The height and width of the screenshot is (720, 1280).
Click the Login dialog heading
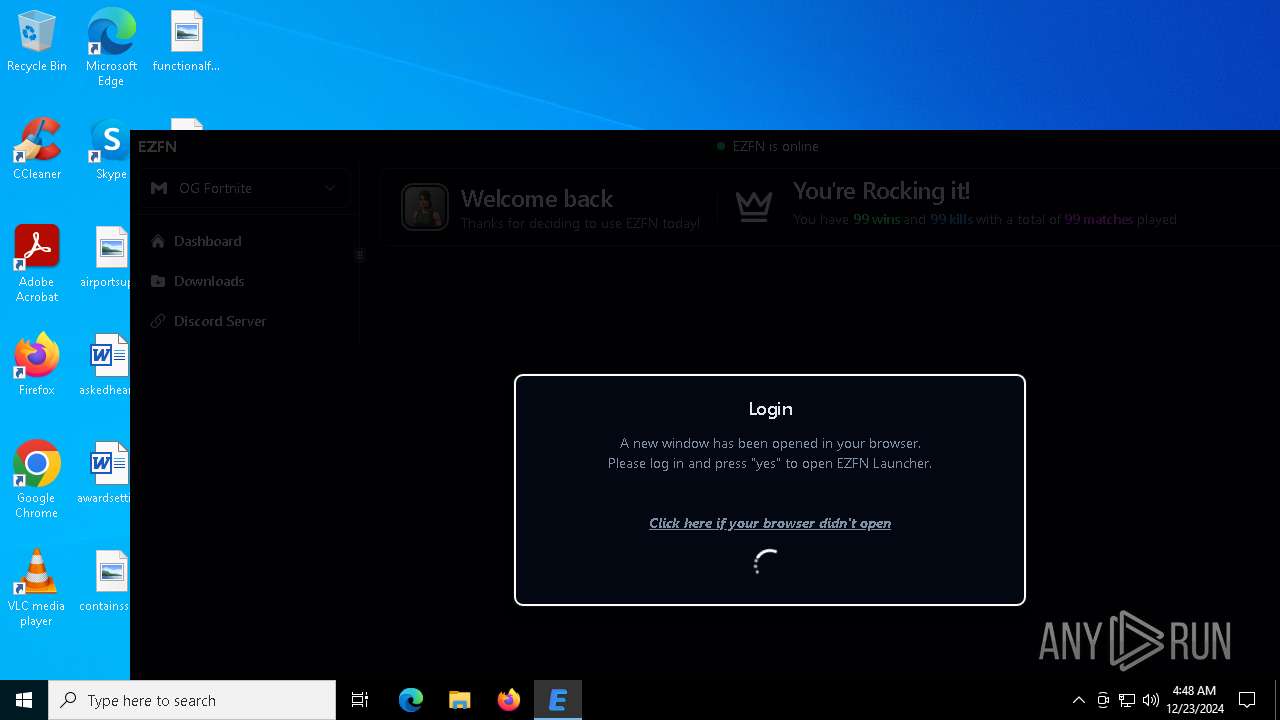point(770,409)
